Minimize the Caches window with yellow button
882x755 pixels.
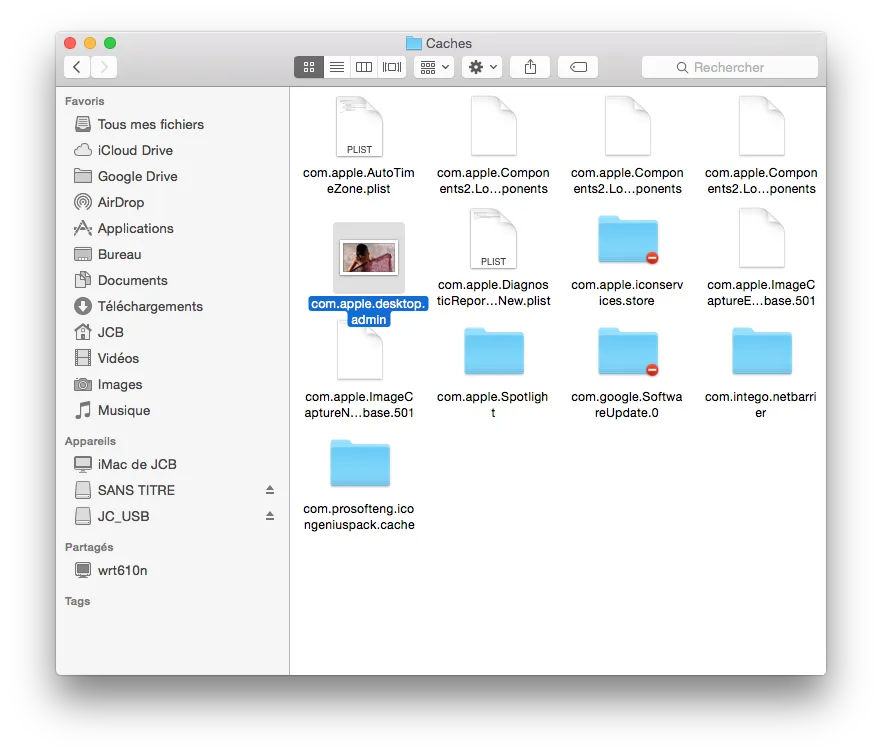[x=90, y=43]
